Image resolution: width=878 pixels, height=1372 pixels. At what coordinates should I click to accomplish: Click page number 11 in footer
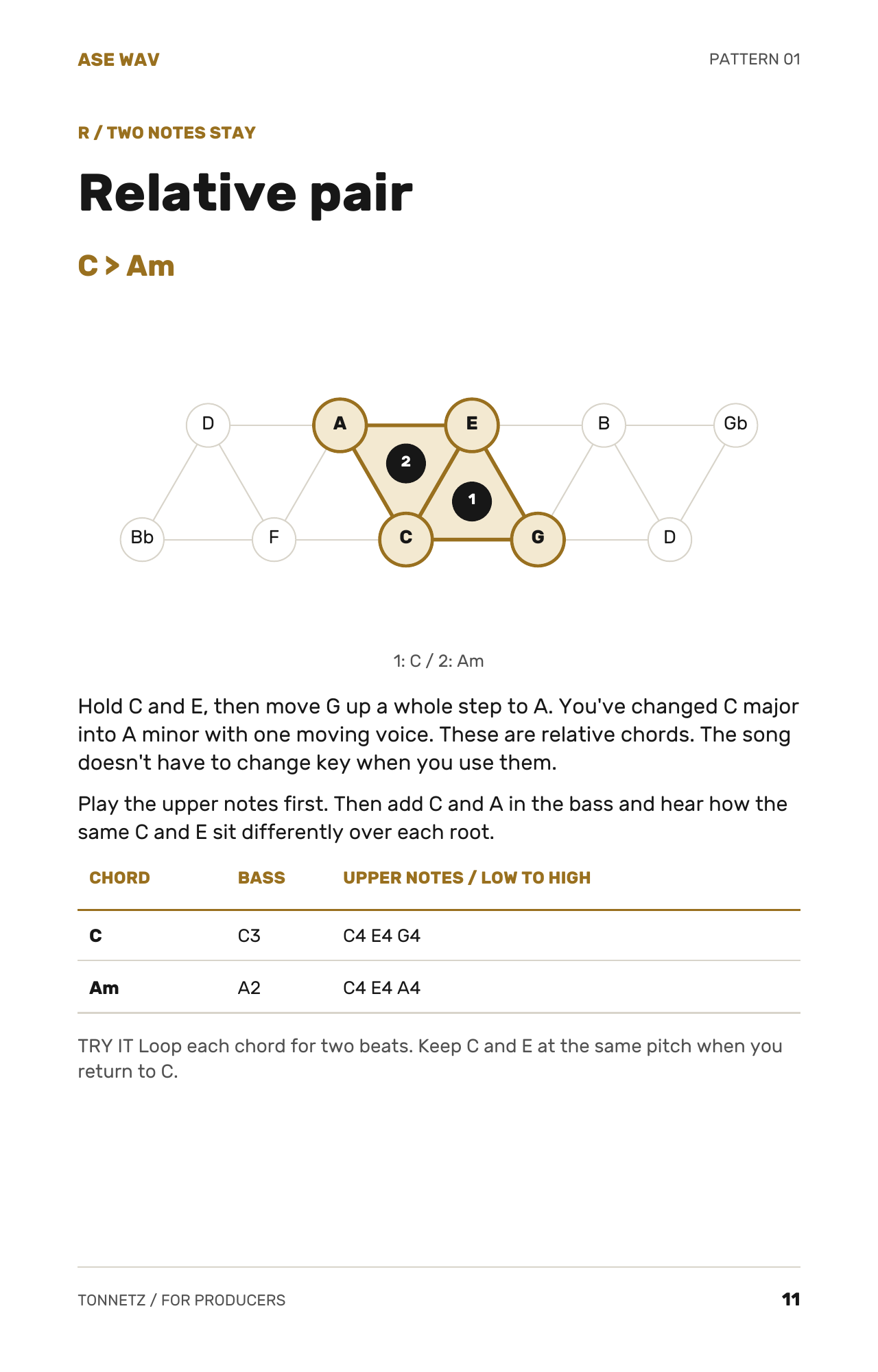pos(791,1299)
